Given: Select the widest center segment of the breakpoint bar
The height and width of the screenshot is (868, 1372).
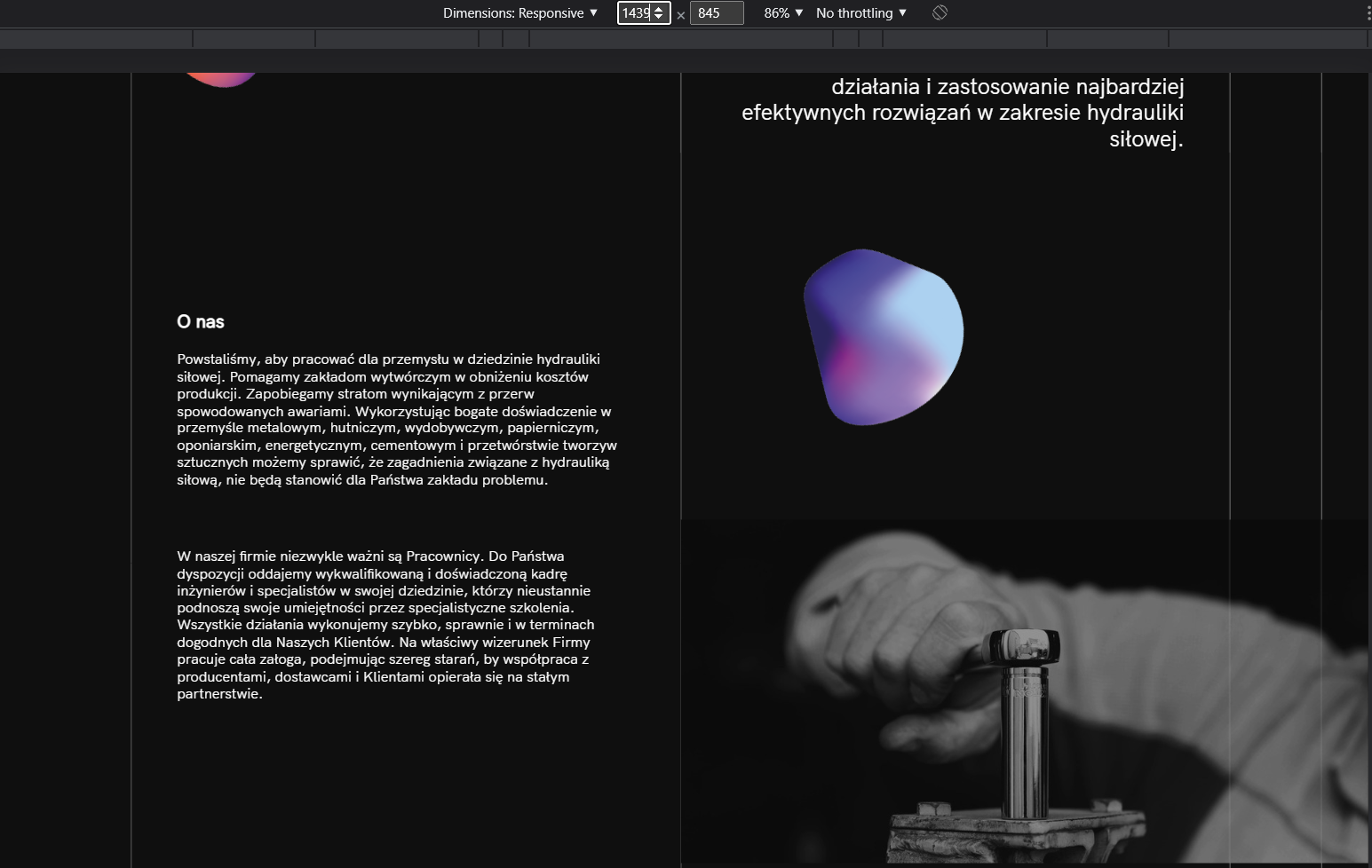Looking at the screenshot, I should click(680, 39).
